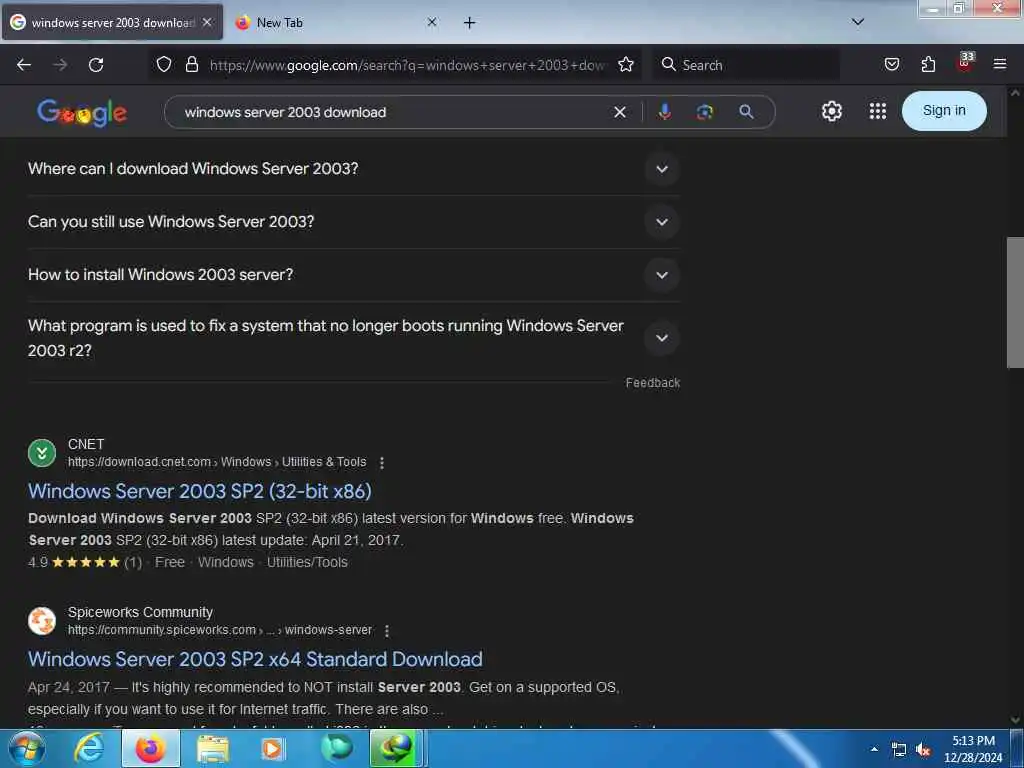The height and width of the screenshot is (768, 1024).
Task: Focus the Google search query field
Action: [392, 112]
